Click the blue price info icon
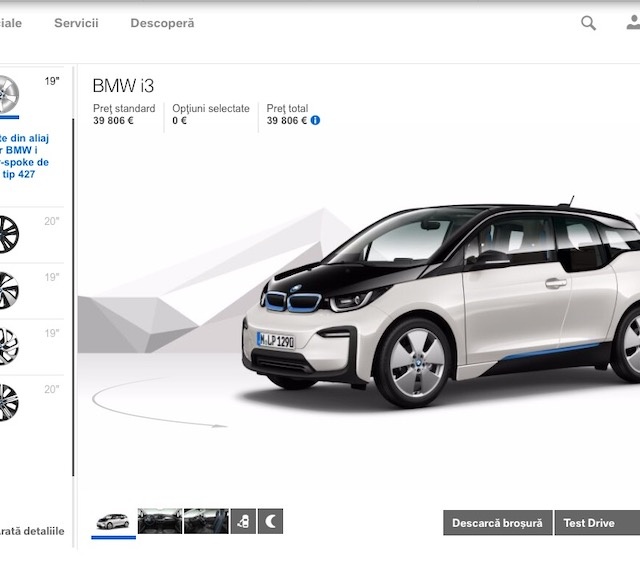This screenshot has width=640, height=574. click(x=315, y=121)
